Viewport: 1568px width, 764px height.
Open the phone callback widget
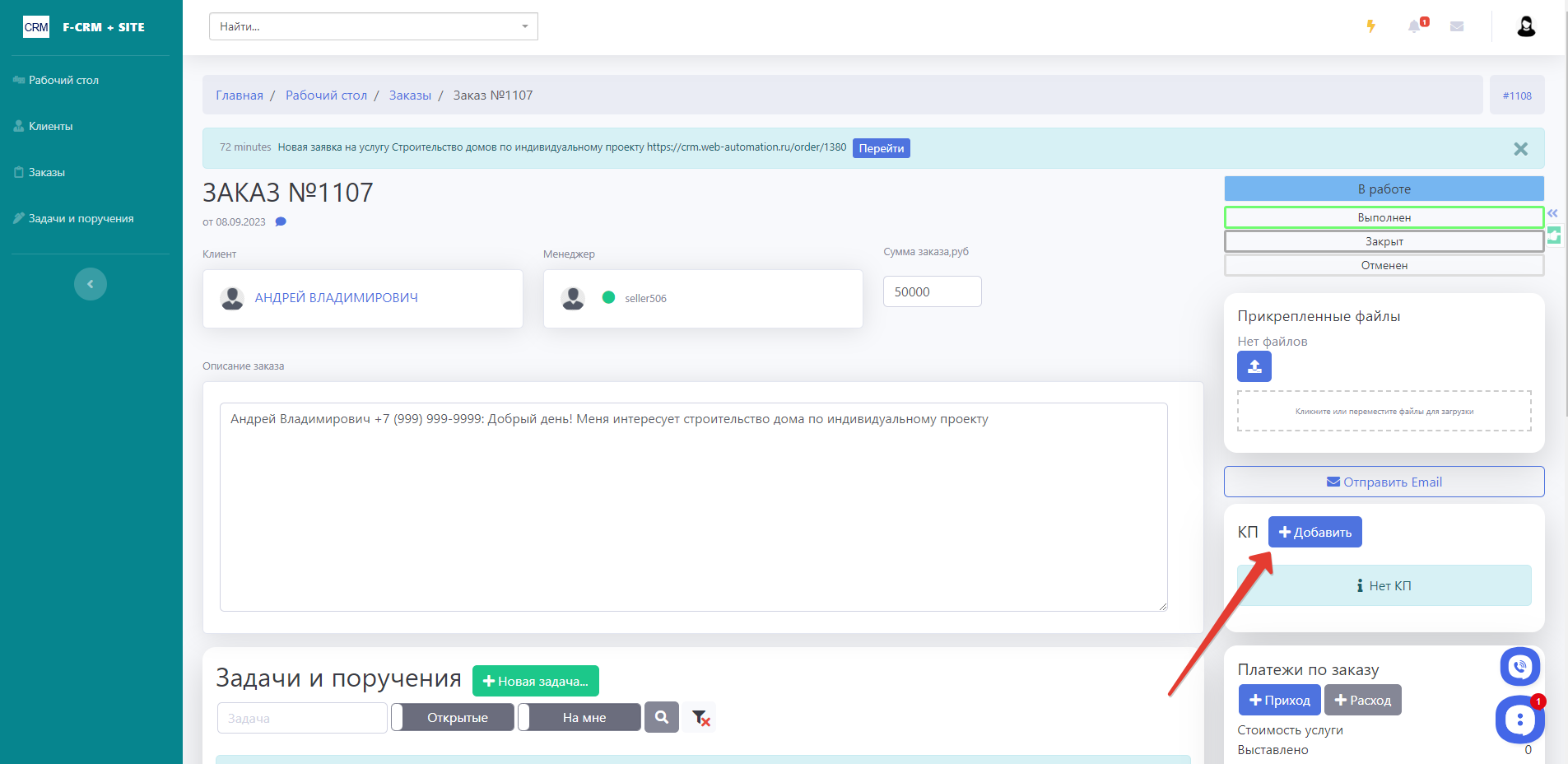pos(1519,667)
